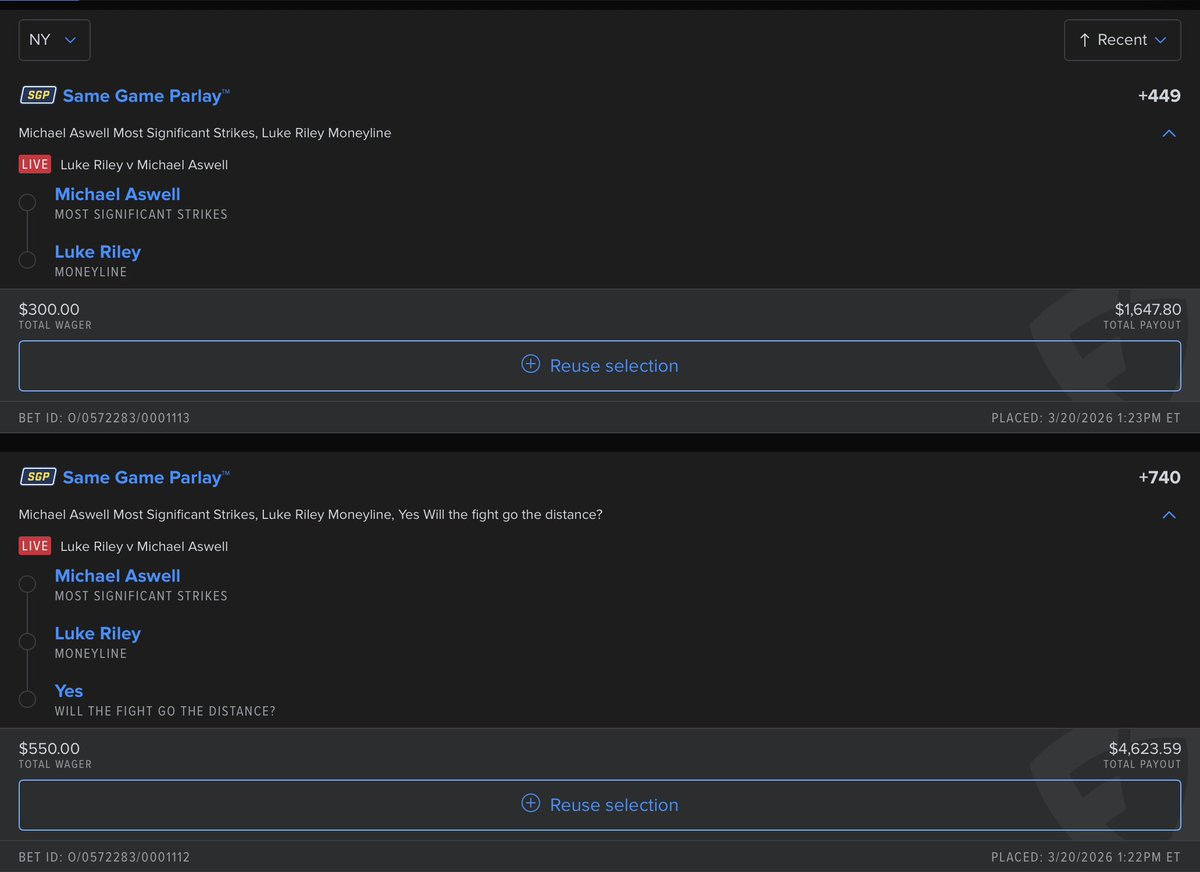
Task: Reuse selection for the $300.00 wager
Action: (x=600, y=366)
